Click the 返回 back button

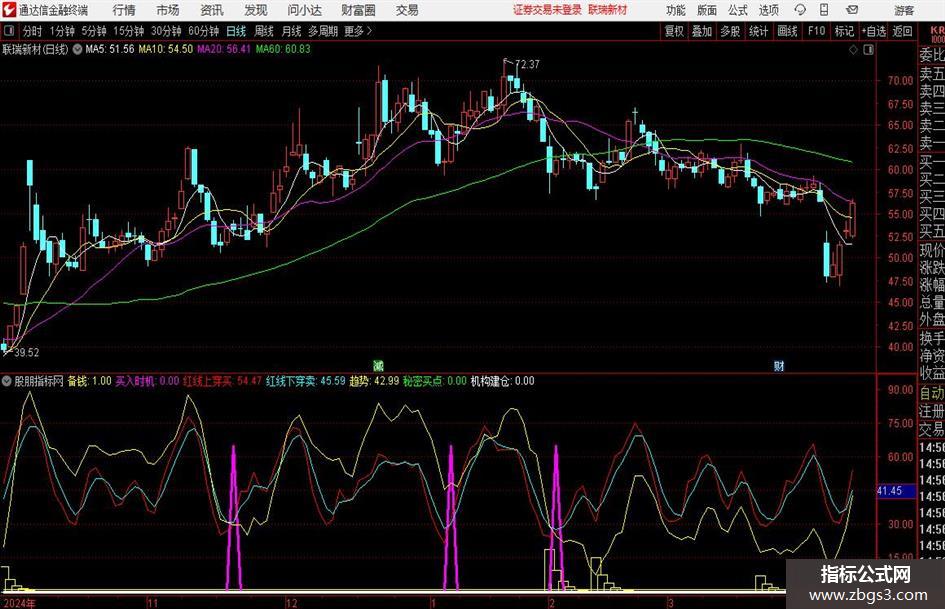coord(902,31)
